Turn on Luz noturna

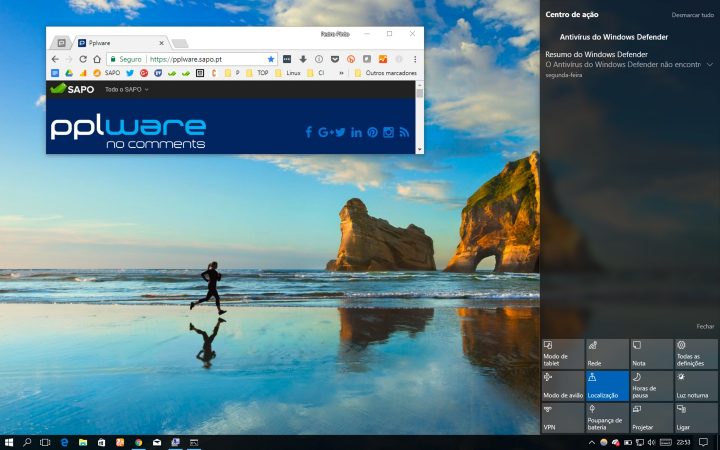click(695, 384)
